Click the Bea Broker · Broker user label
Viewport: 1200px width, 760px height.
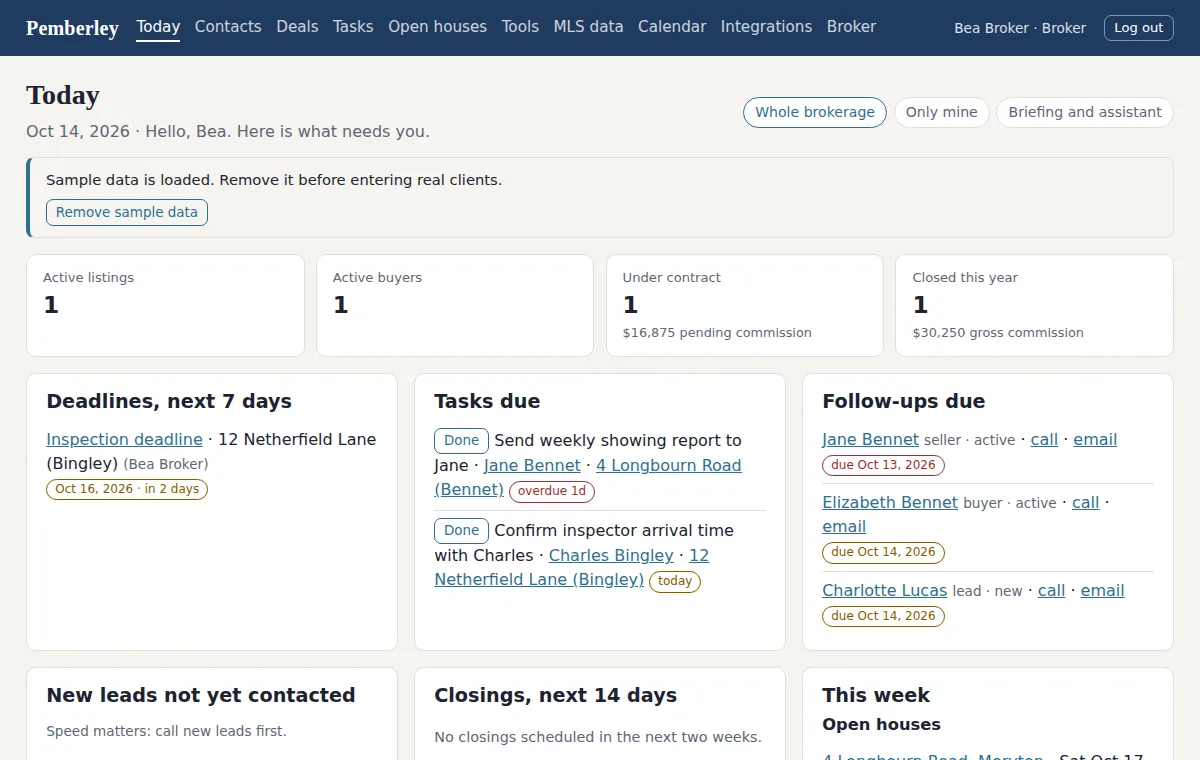point(1020,28)
